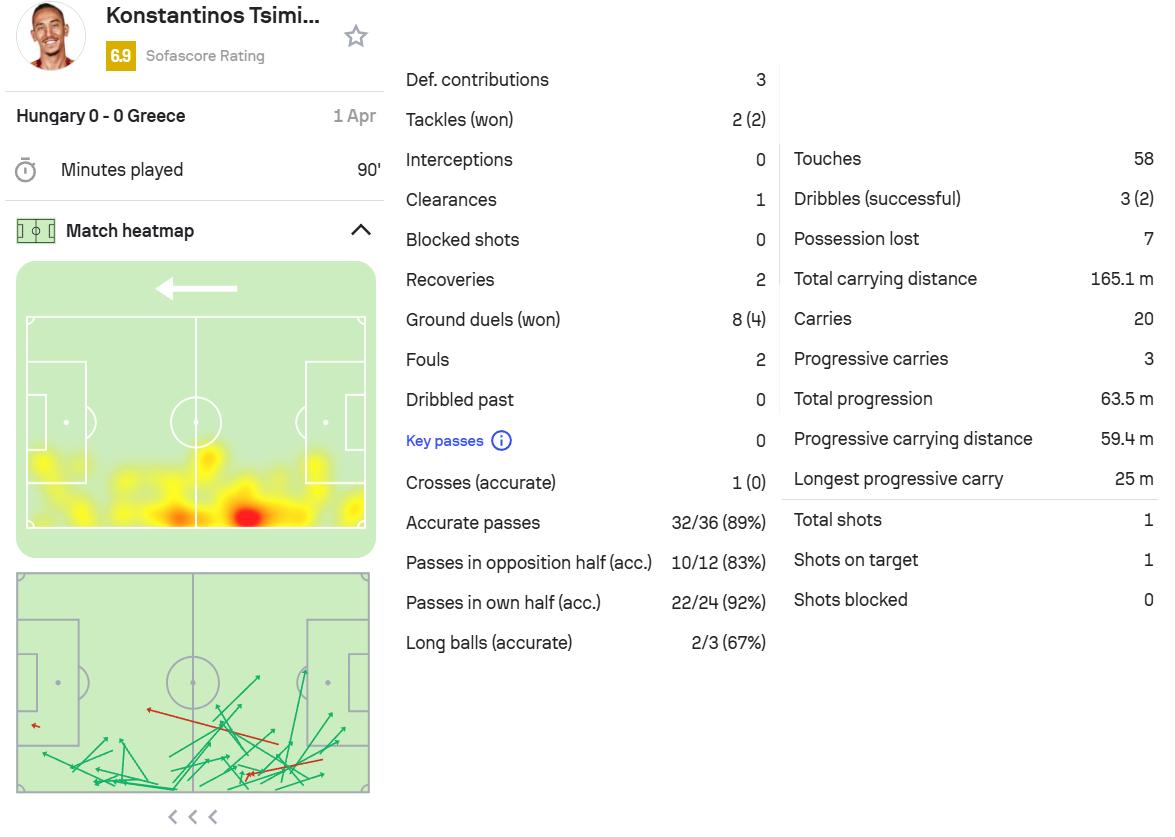Click the player profile photo
Viewport: 1175px width, 837px height.
pyautogui.click(x=51, y=36)
